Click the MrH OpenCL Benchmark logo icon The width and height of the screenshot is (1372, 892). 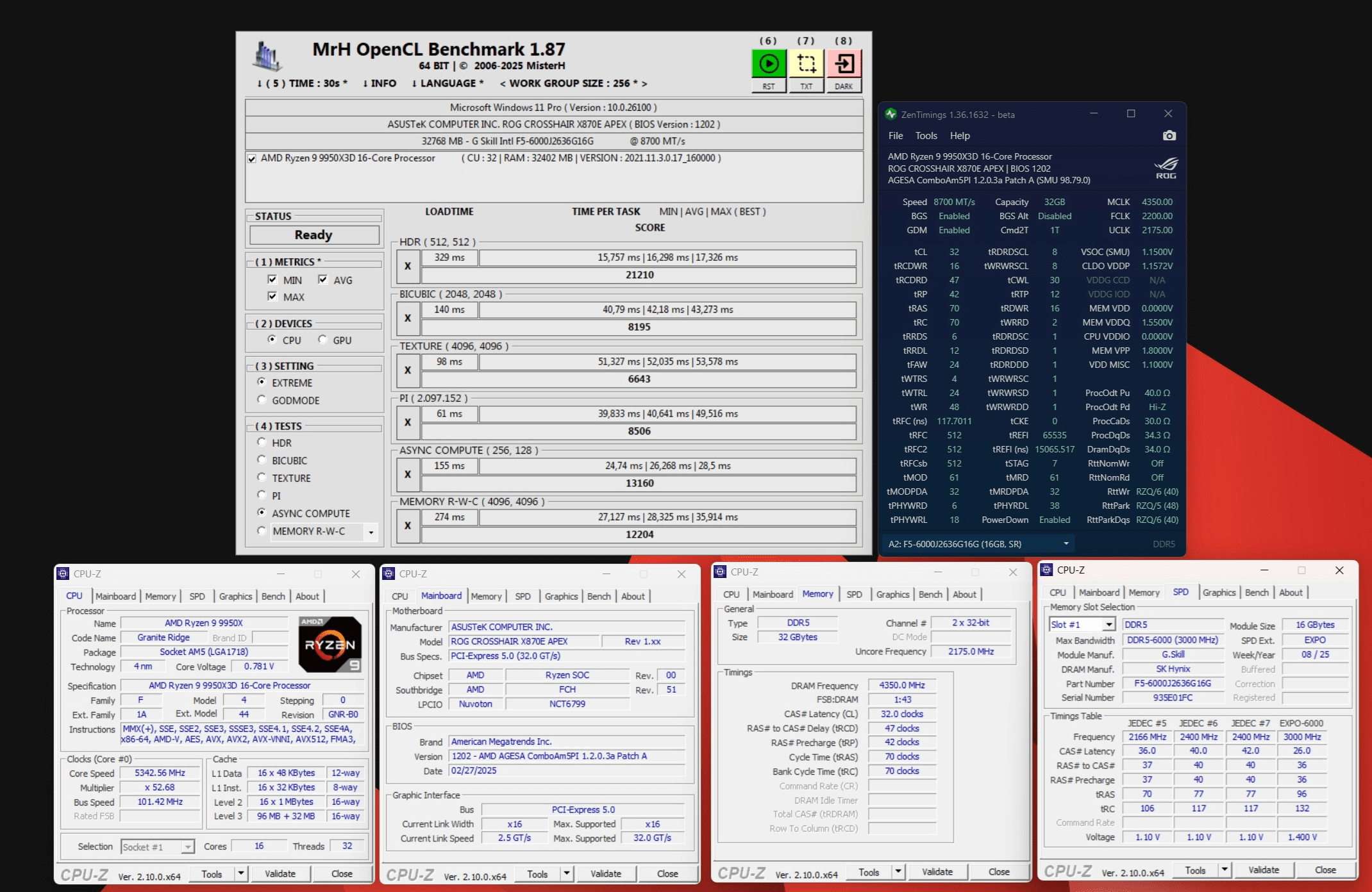click(266, 56)
